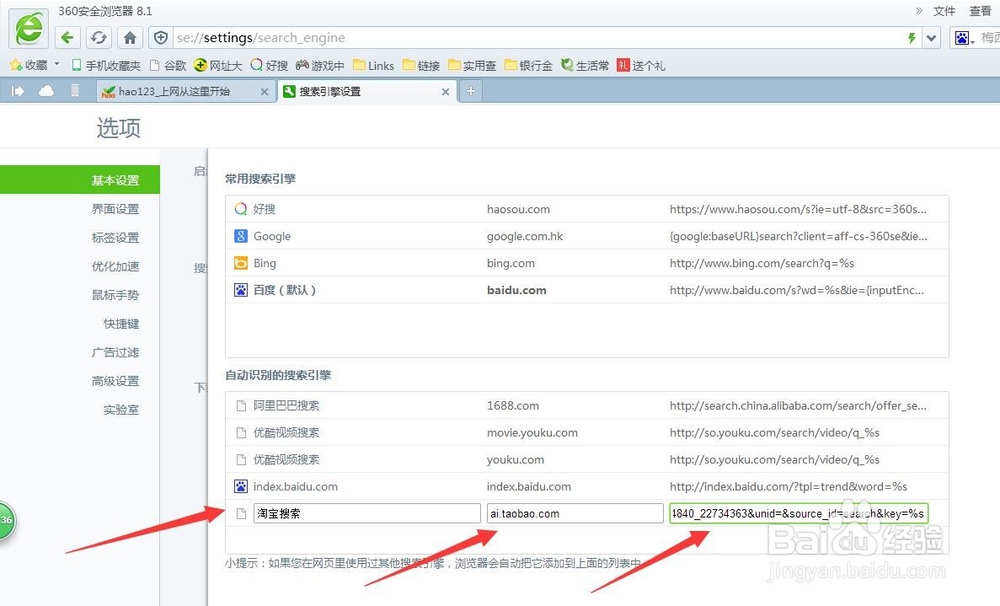Click the youku.com keyword cell
Screen dimensions: 1000x606
[x=515, y=459]
